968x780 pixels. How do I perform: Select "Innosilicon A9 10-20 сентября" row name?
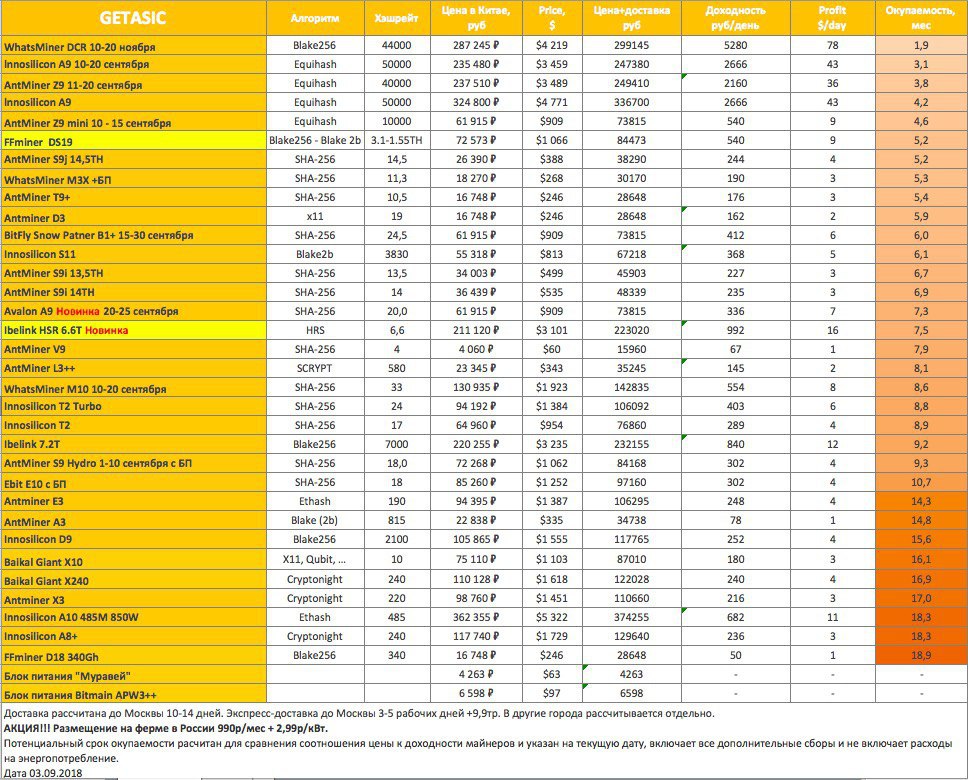click(133, 64)
